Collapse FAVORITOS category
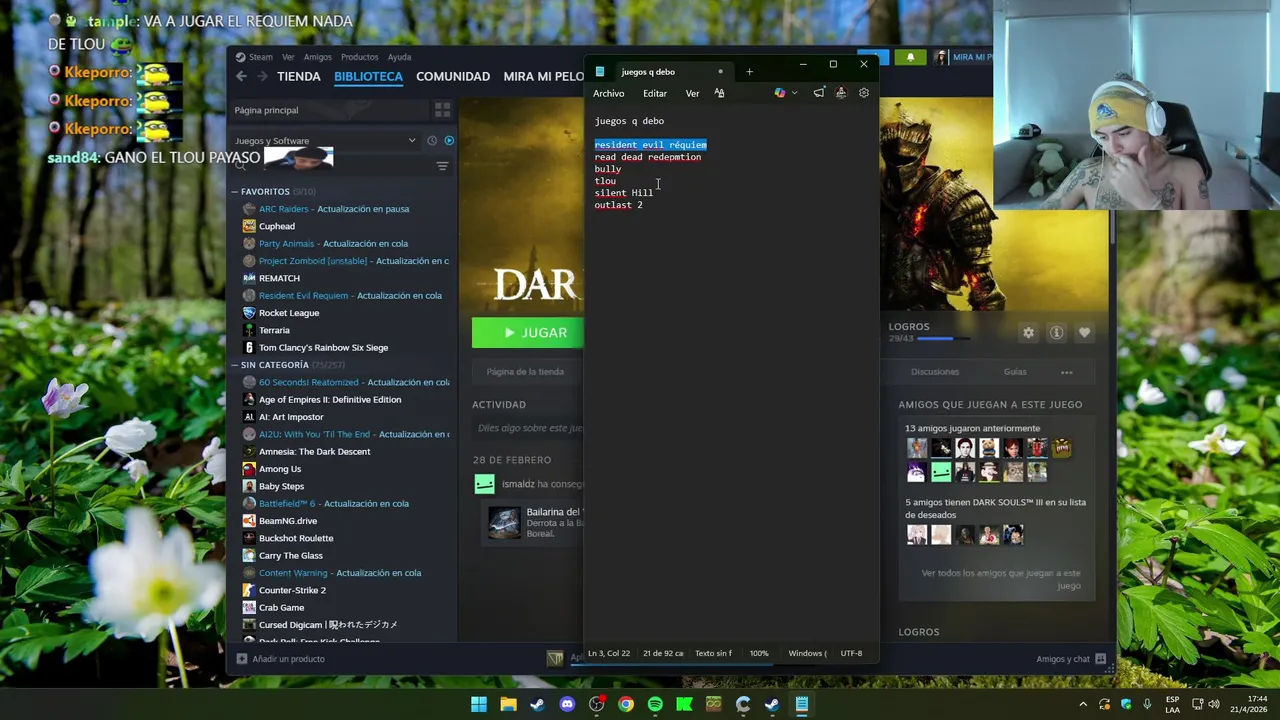The width and height of the screenshot is (1280, 720). [235, 192]
